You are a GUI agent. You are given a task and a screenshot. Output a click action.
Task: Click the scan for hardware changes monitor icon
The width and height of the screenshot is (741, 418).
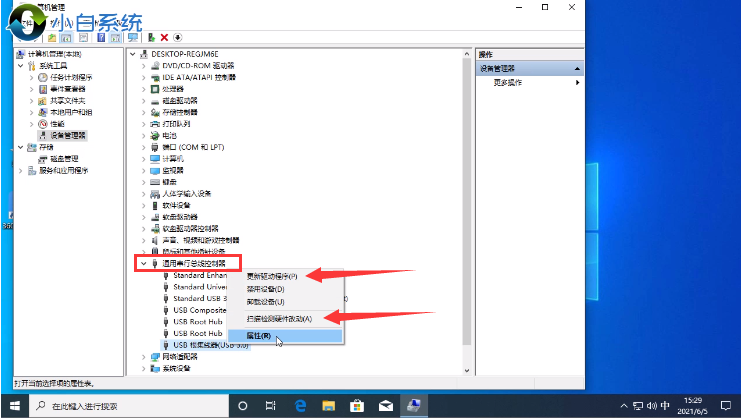click(132, 37)
